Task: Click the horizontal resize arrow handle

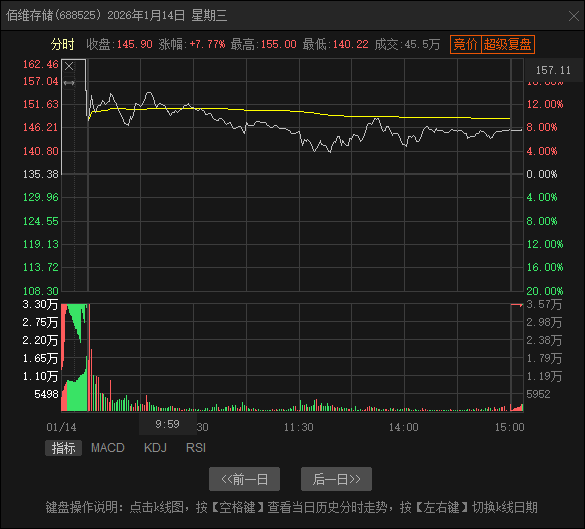Action: click(69, 83)
